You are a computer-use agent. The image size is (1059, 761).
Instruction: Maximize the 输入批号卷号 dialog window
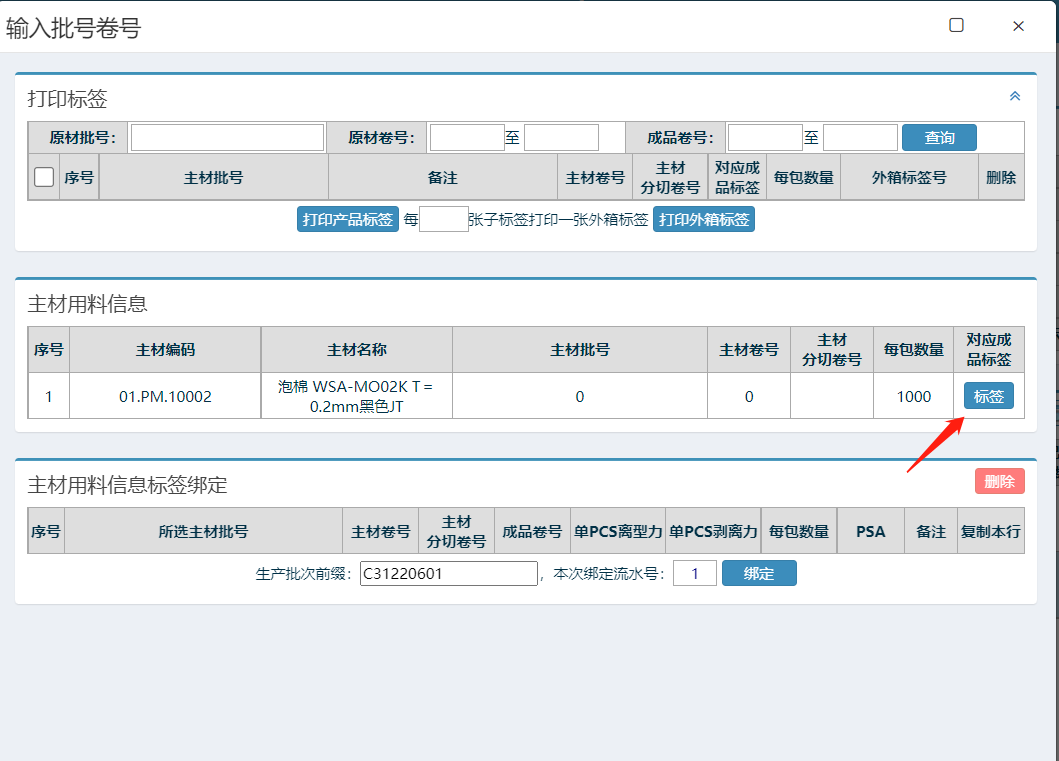[x=956, y=26]
